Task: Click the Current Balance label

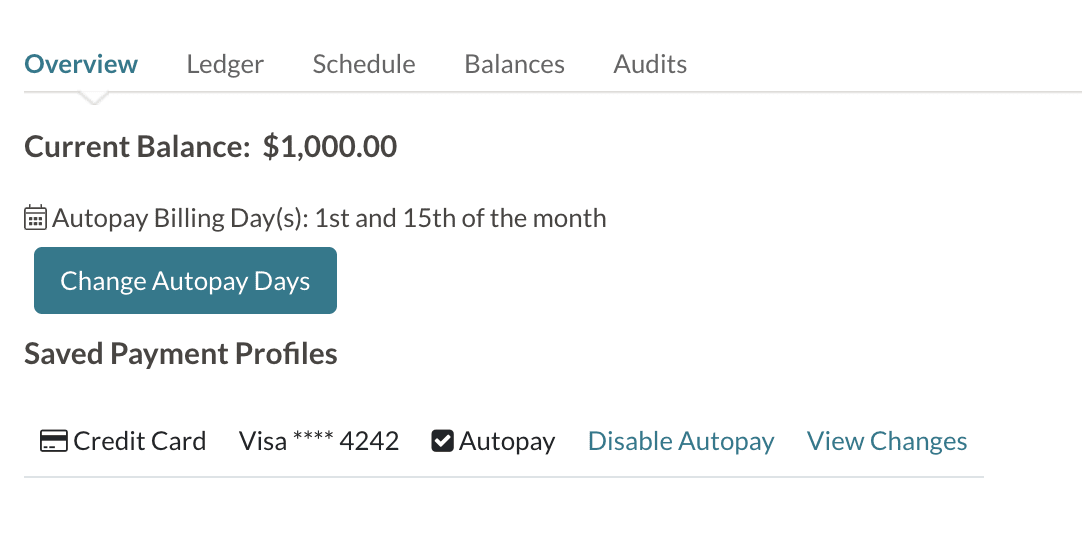Action: pos(137,147)
